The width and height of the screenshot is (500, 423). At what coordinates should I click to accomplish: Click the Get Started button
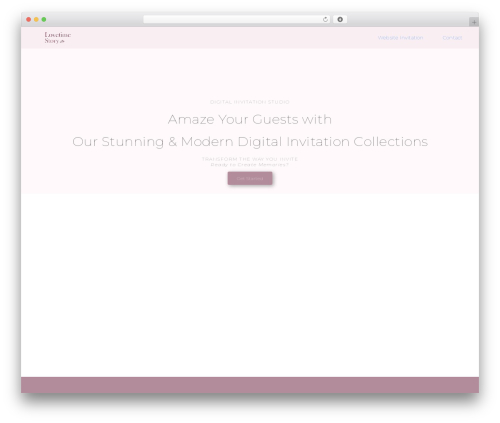(x=250, y=178)
